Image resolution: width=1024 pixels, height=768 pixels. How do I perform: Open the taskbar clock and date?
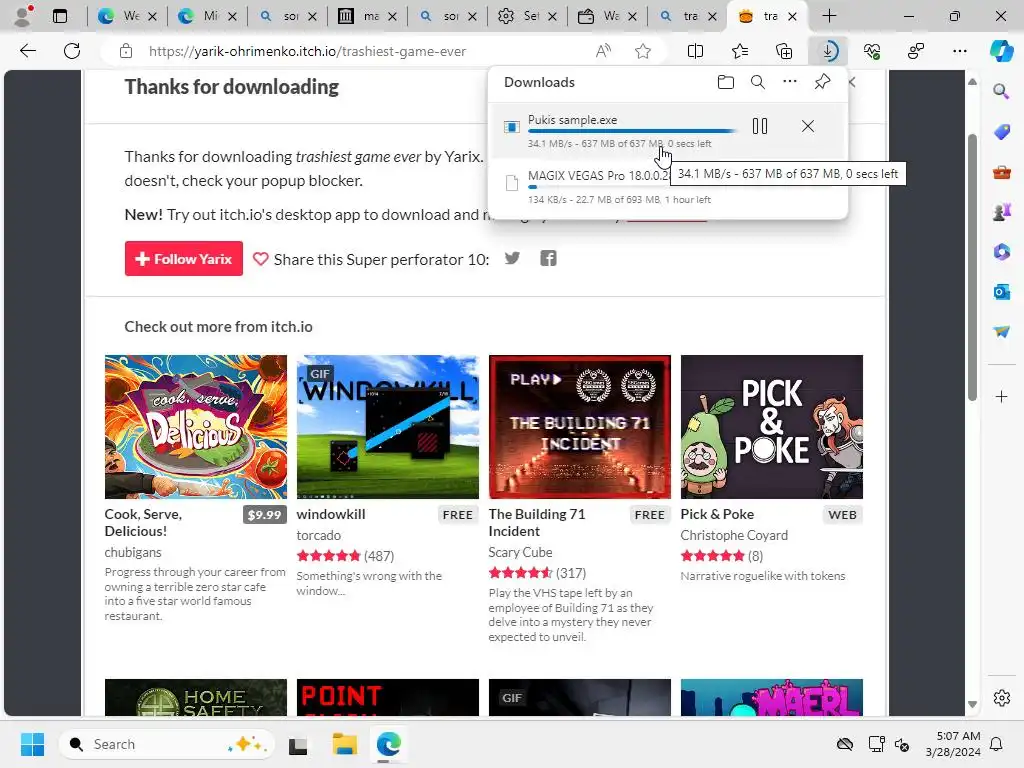(x=953, y=744)
